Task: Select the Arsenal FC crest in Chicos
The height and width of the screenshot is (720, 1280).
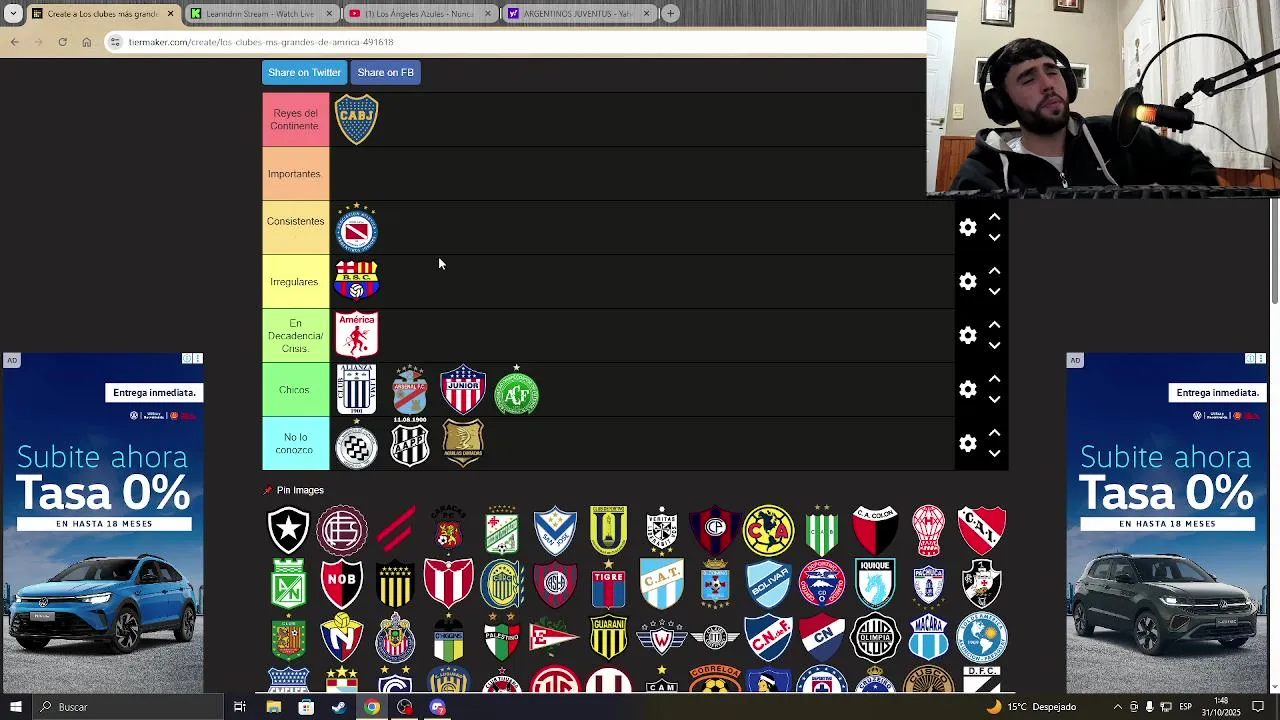Action: click(x=410, y=391)
